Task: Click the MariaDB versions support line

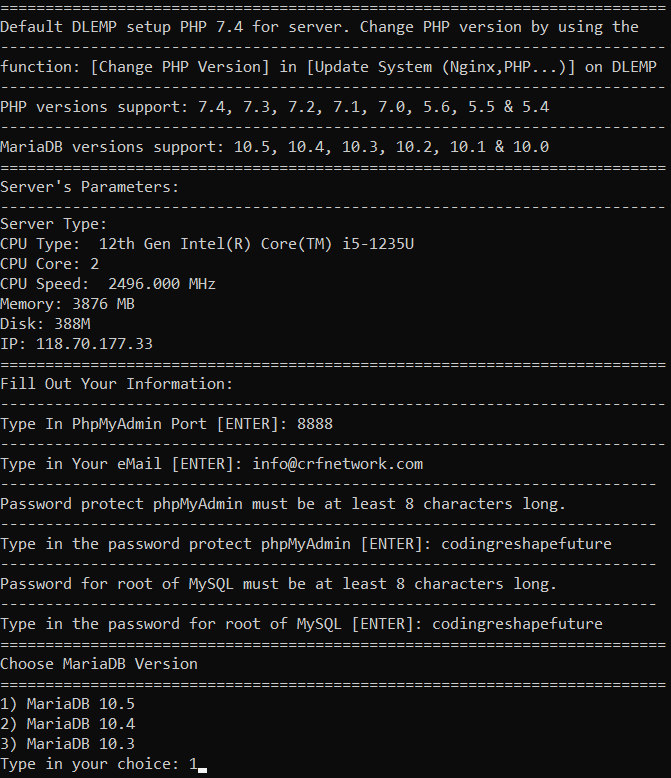Action: click(274, 146)
